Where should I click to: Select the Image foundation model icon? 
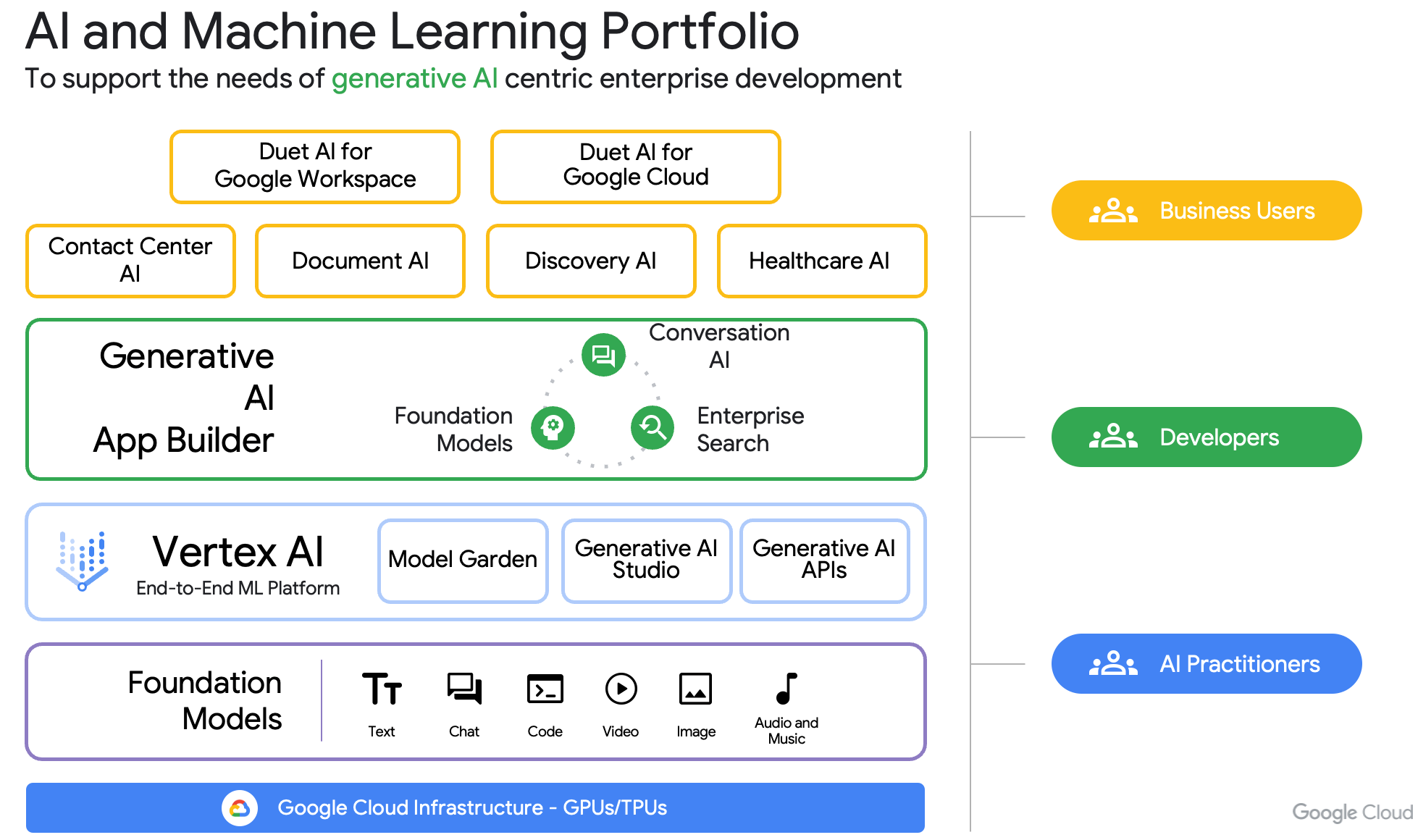pos(695,689)
